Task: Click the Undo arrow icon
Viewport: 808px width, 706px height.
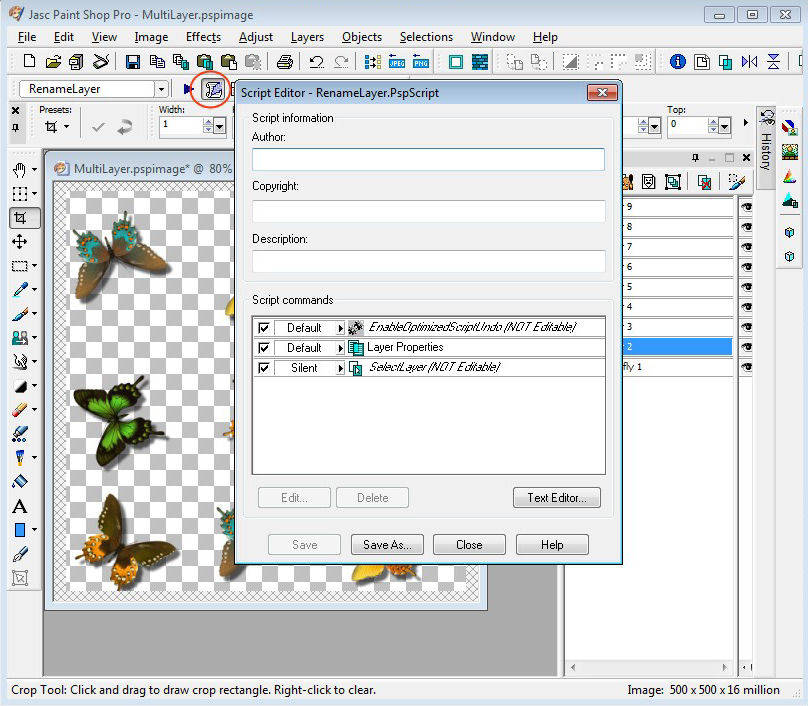Action: [316, 62]
